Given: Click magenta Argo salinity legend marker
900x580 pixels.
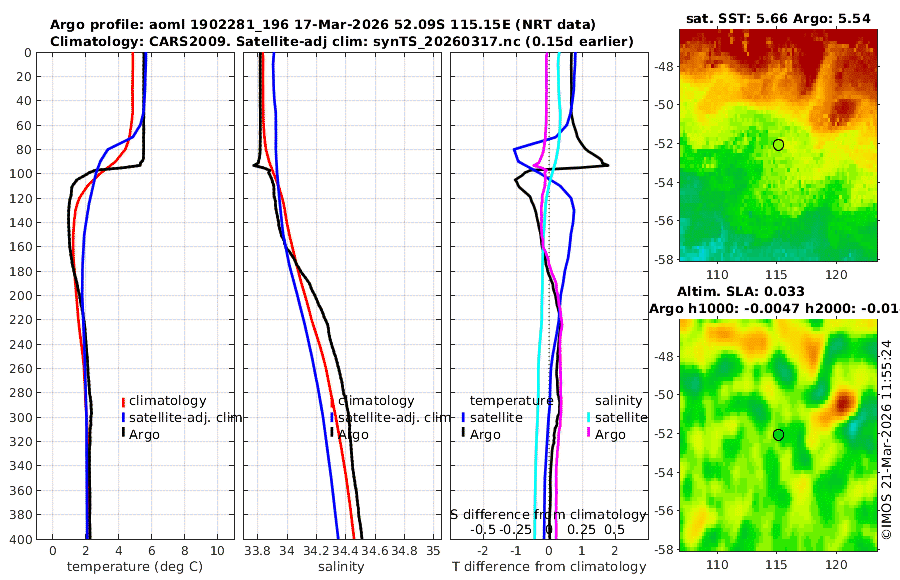Looking at the screenshot, I should point(589,434).
